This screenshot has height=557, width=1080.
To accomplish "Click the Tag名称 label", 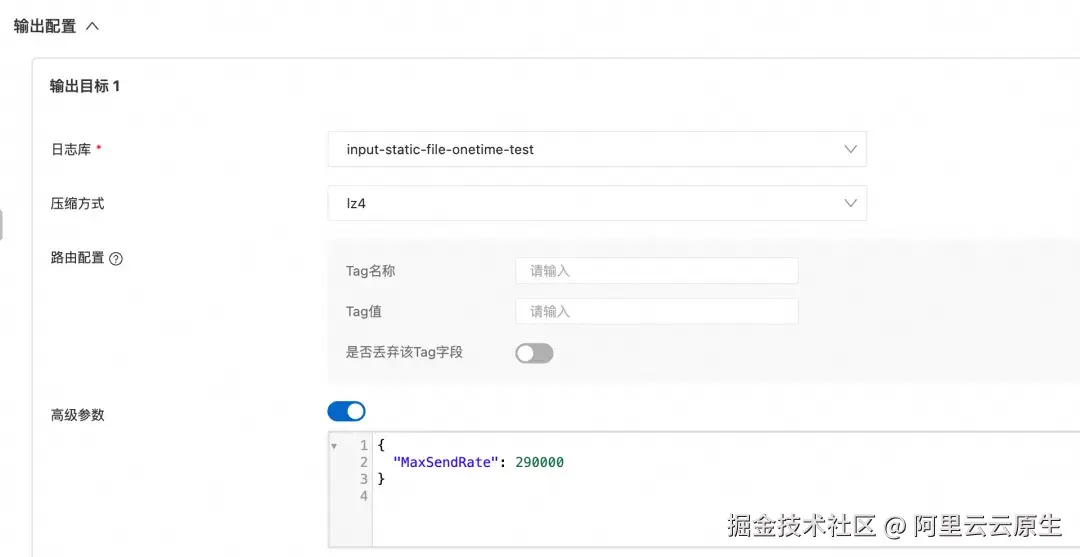I will pos(371,271).
